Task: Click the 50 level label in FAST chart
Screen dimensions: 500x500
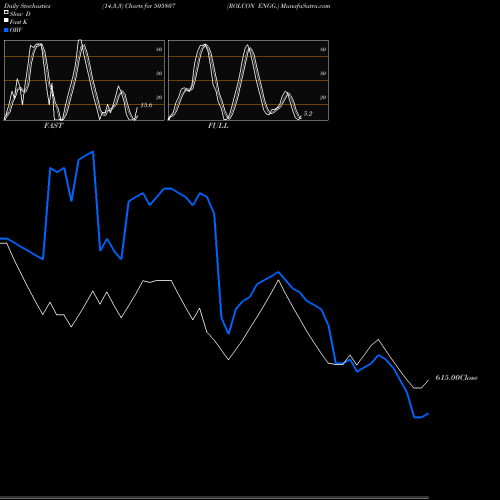Action: (x=159, y=73)
